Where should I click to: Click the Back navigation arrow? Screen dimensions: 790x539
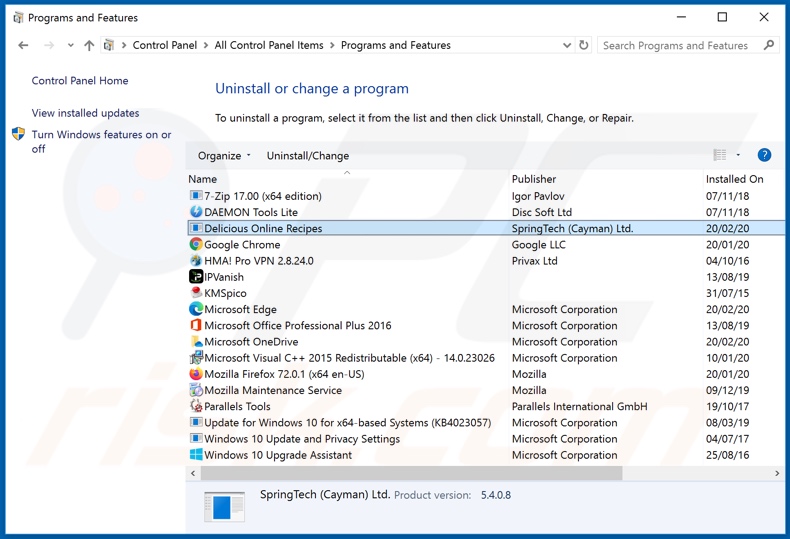pos(23,45)
